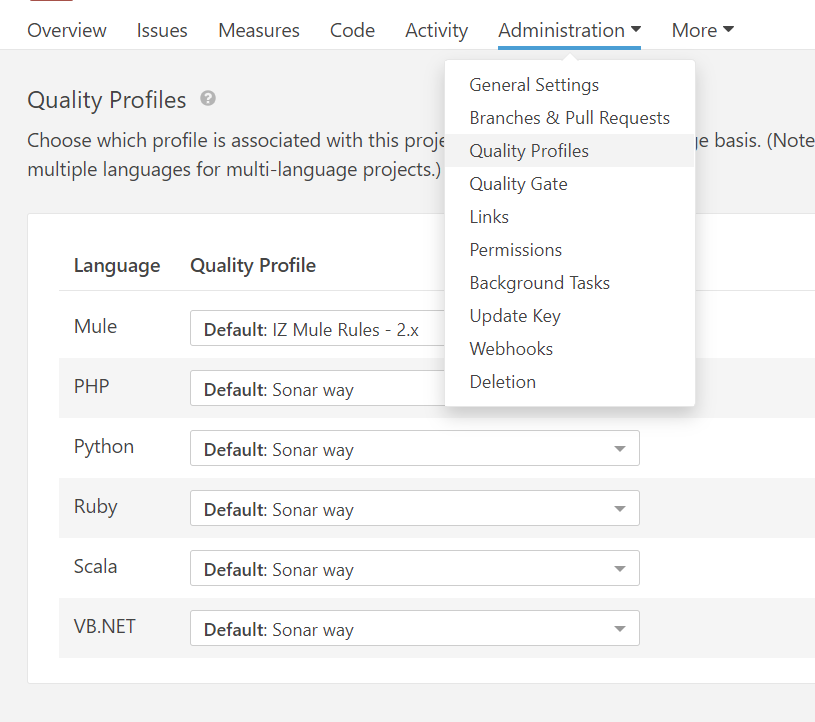
Task: Select Branches & Pull Requests menu entry
Action: coord(570,118)
